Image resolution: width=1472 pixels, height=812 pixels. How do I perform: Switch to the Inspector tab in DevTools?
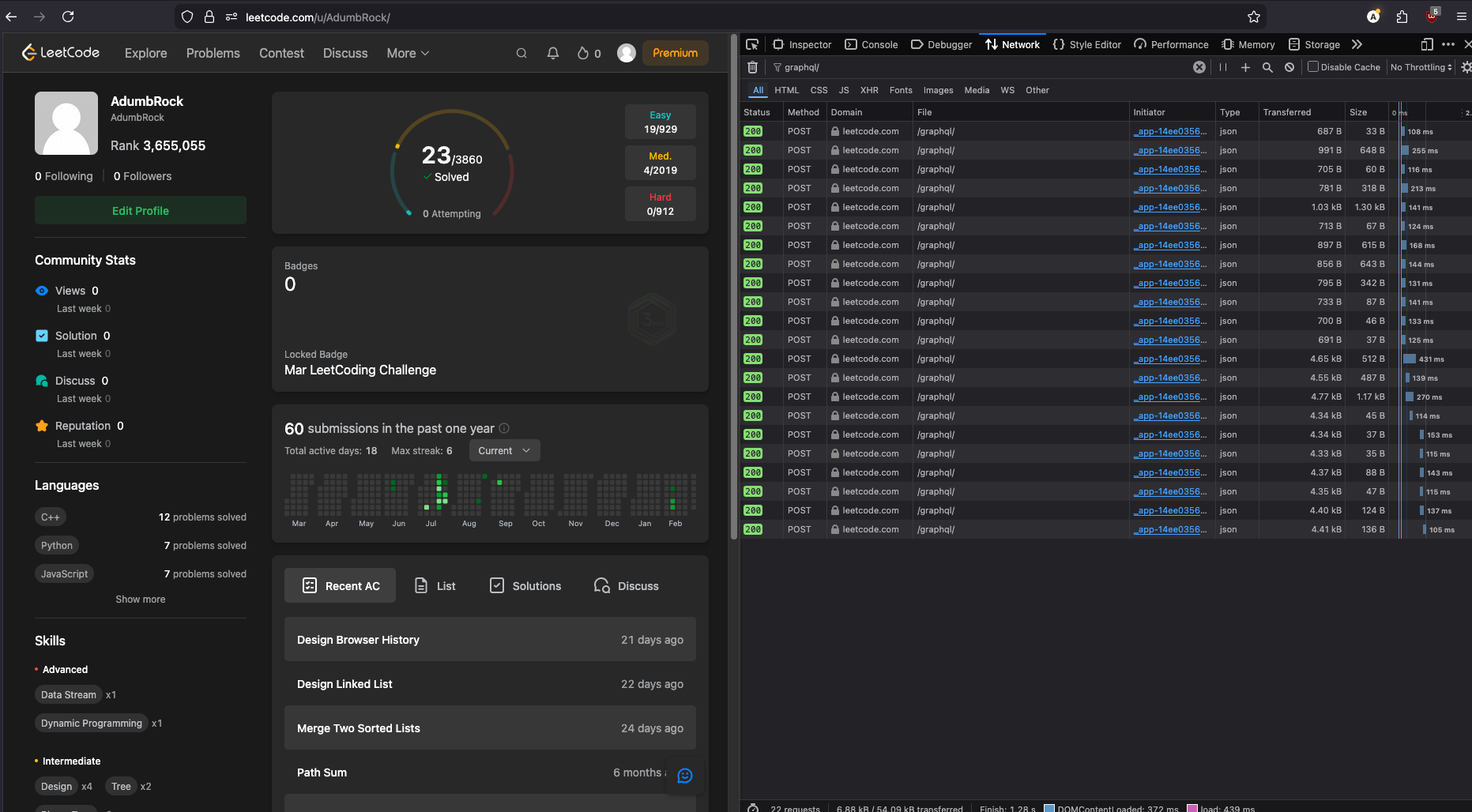tap(802, 44)
